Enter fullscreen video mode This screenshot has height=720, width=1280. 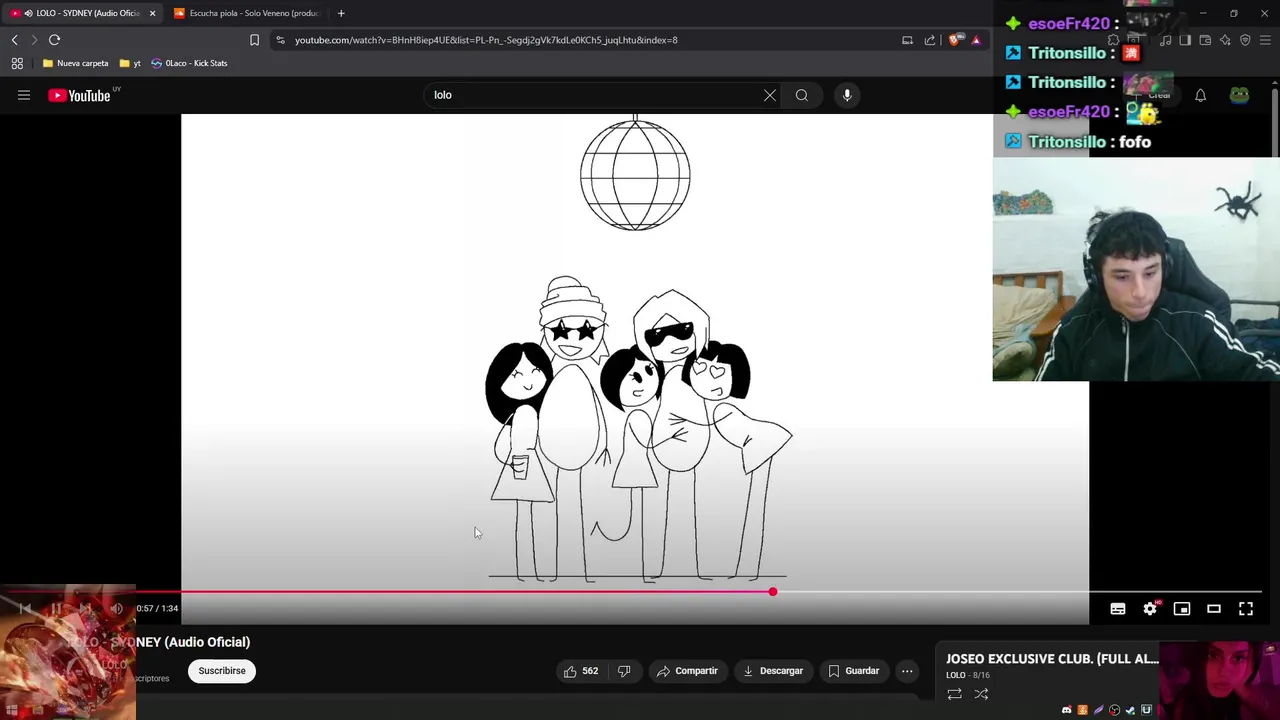(x=1246, y=608)
